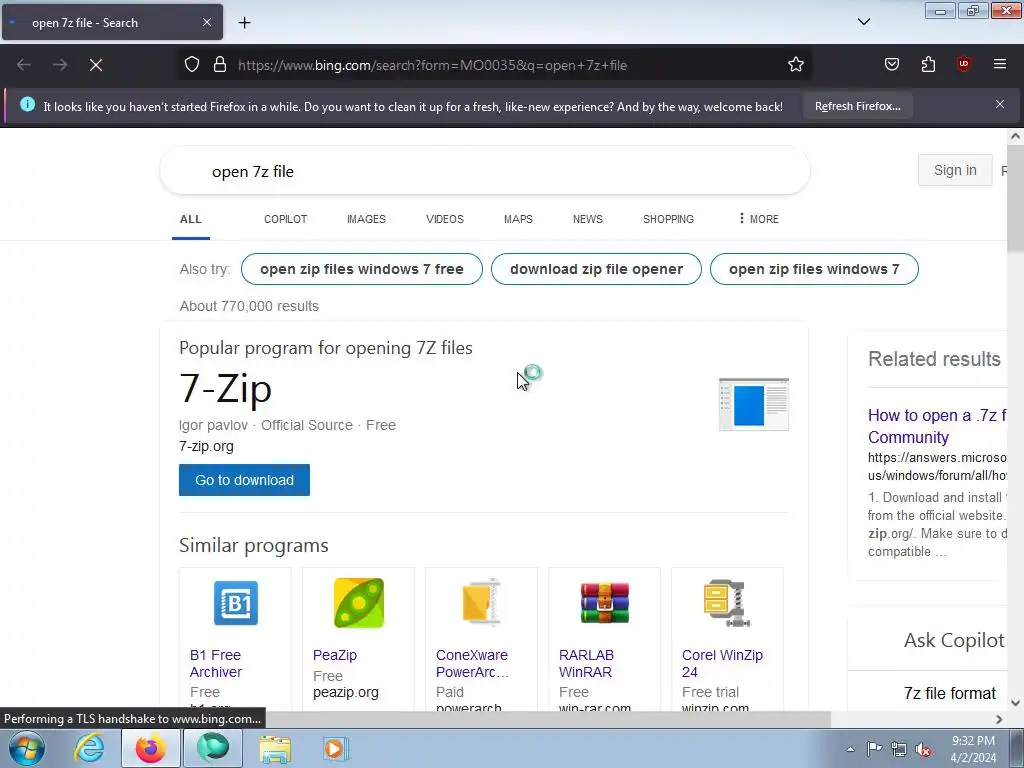Open the Firefox hamburger application menu
Viewport: 1024px width, 768px height.
tap(1000, 64)
